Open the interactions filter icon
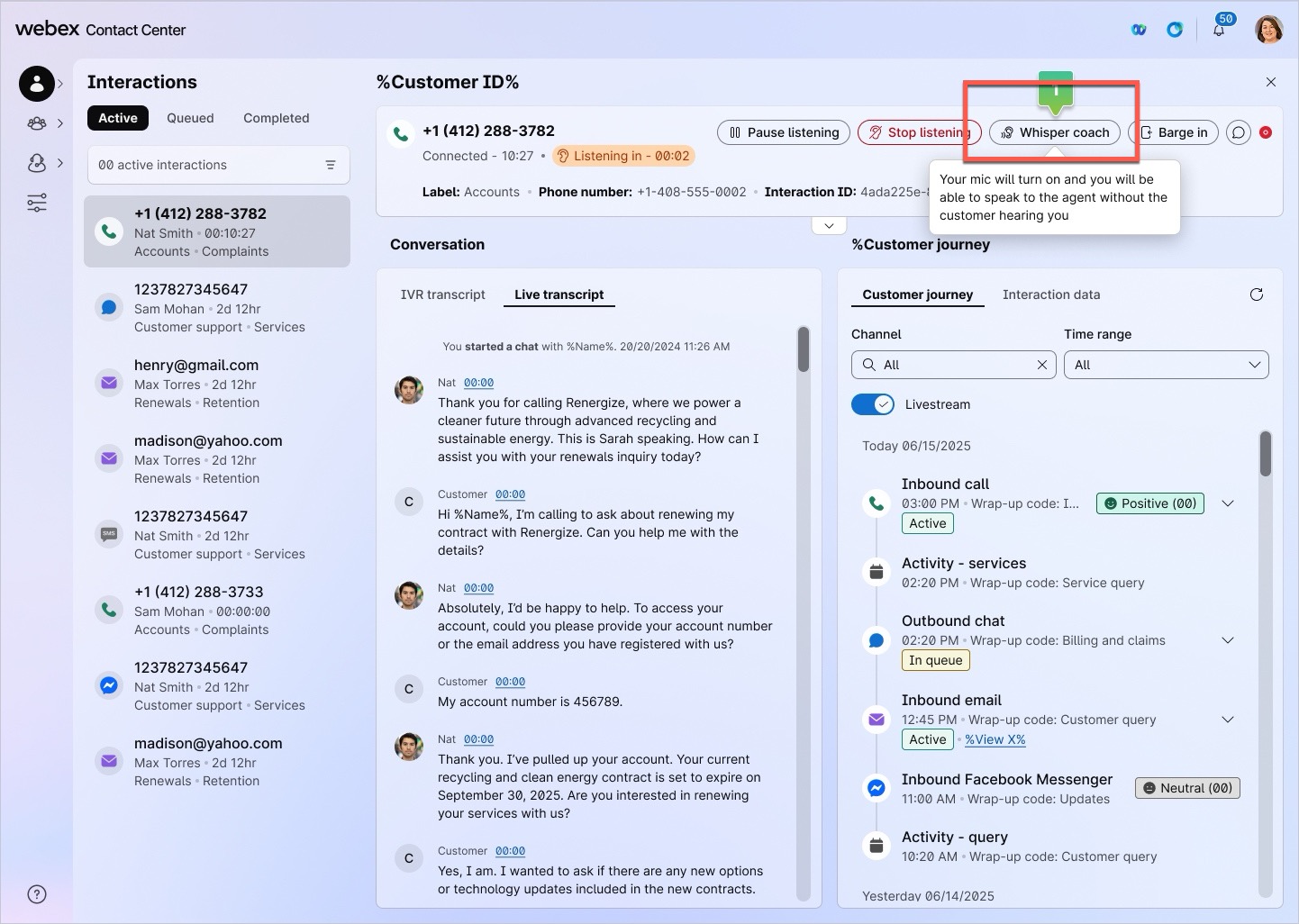Viewport: 1299px width, 924px height. [331, 165]
